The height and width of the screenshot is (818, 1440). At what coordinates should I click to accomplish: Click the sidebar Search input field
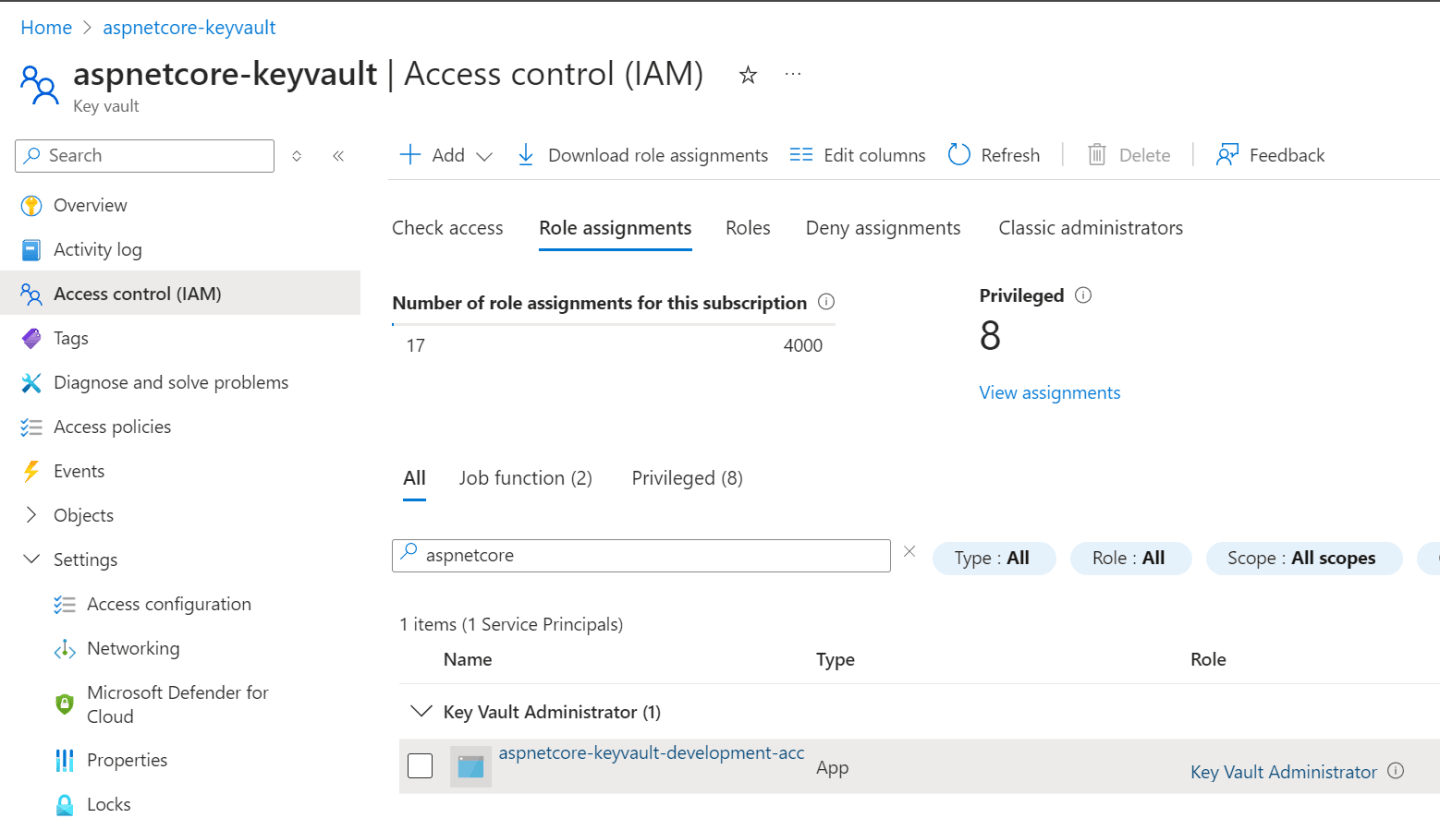click(145, 156)
